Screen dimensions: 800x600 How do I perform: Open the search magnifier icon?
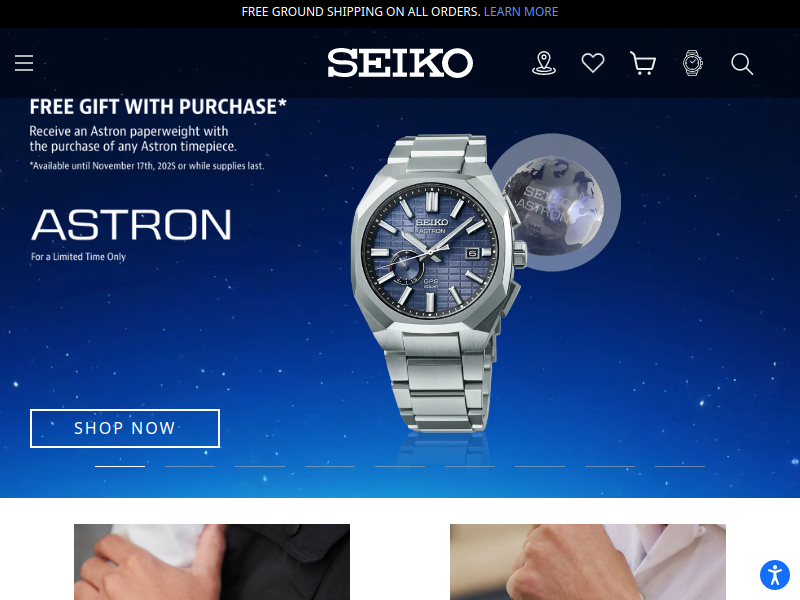pos(742,64)
